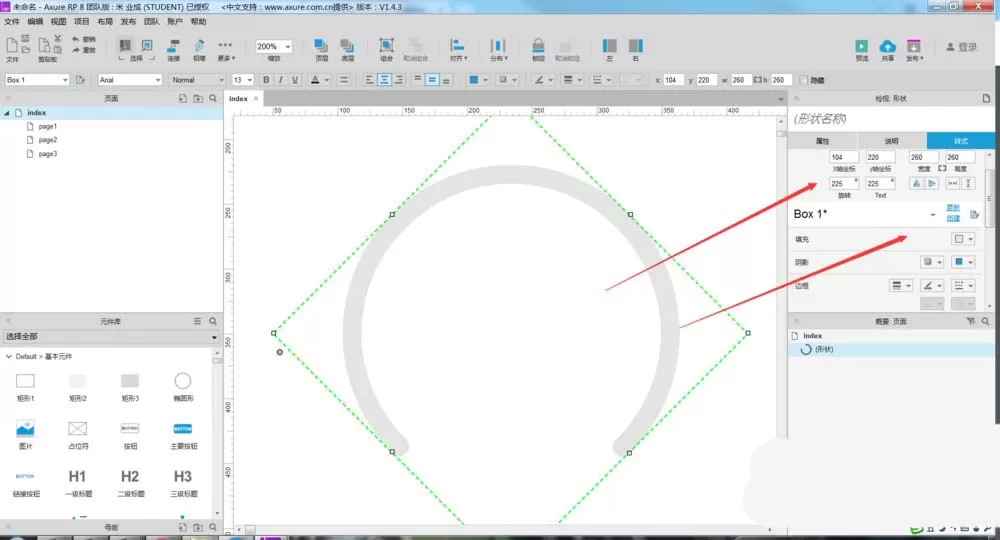Select the shape (形状) item in Outline
The image size is (1000, 540).
[891, 349]
